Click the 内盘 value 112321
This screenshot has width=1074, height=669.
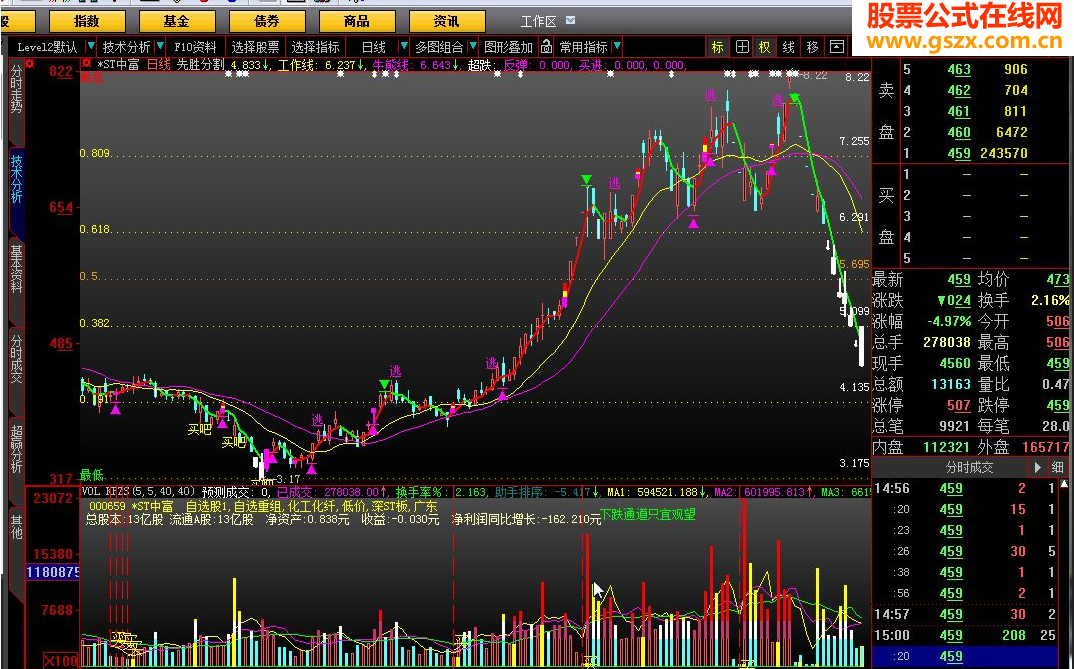click(946, 447)
